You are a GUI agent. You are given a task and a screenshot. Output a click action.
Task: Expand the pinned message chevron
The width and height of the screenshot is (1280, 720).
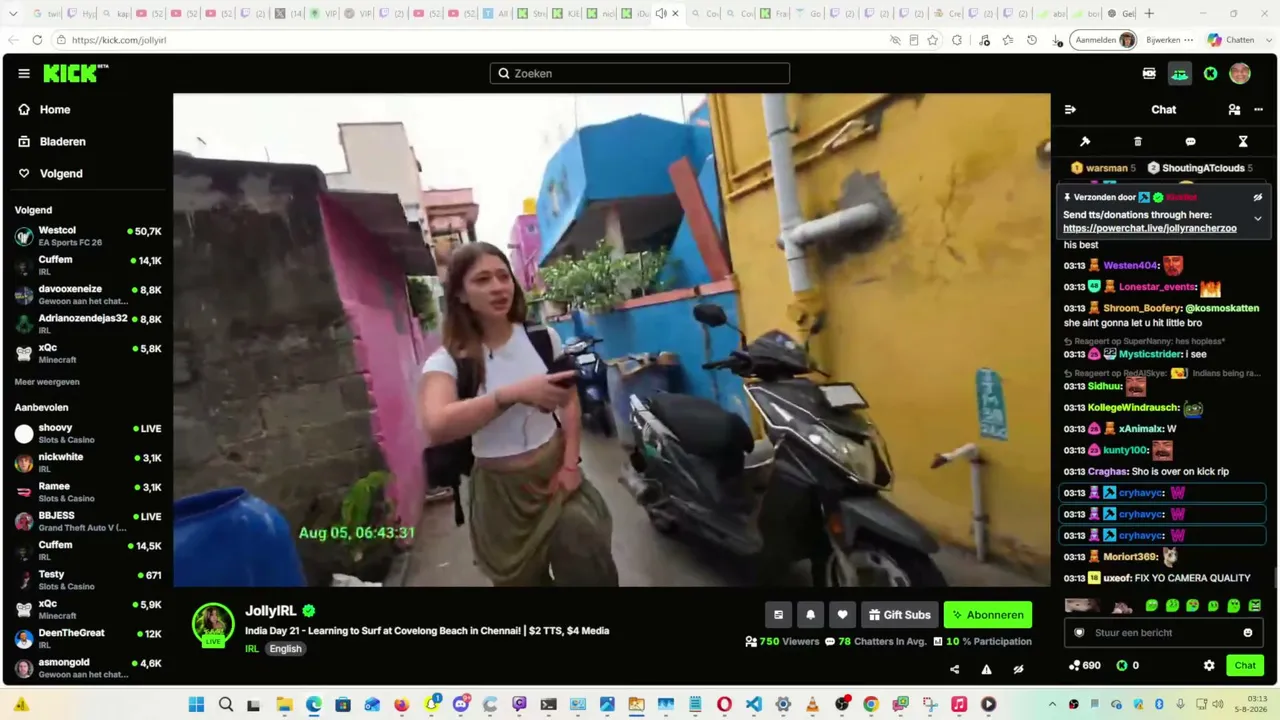pos(1258,218)
